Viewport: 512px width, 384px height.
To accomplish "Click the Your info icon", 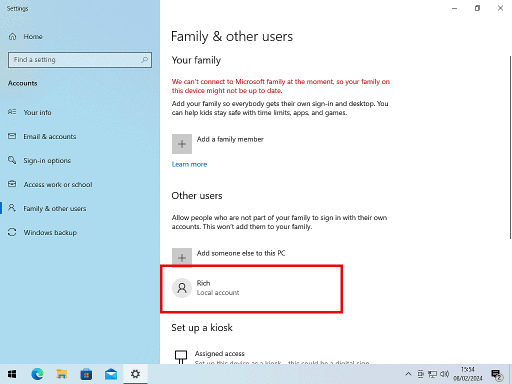I will point(12,112).
